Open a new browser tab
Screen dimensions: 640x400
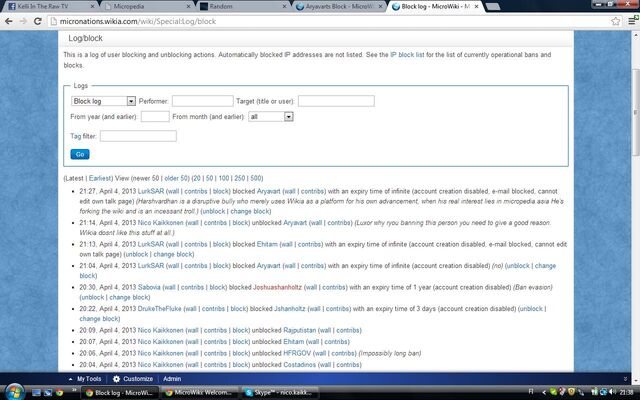[x=493, y=7]
